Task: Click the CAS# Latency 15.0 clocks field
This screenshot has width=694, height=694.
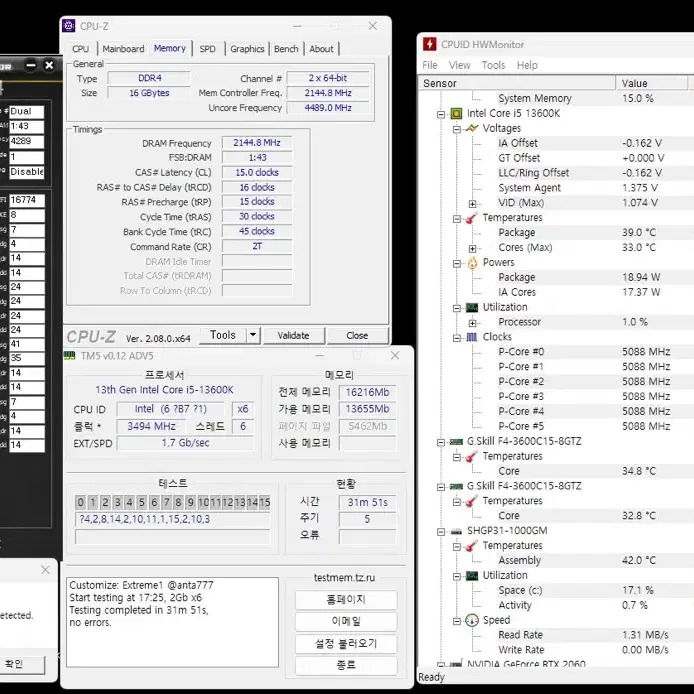Action: pyautogui.click(x=257, y=172)
